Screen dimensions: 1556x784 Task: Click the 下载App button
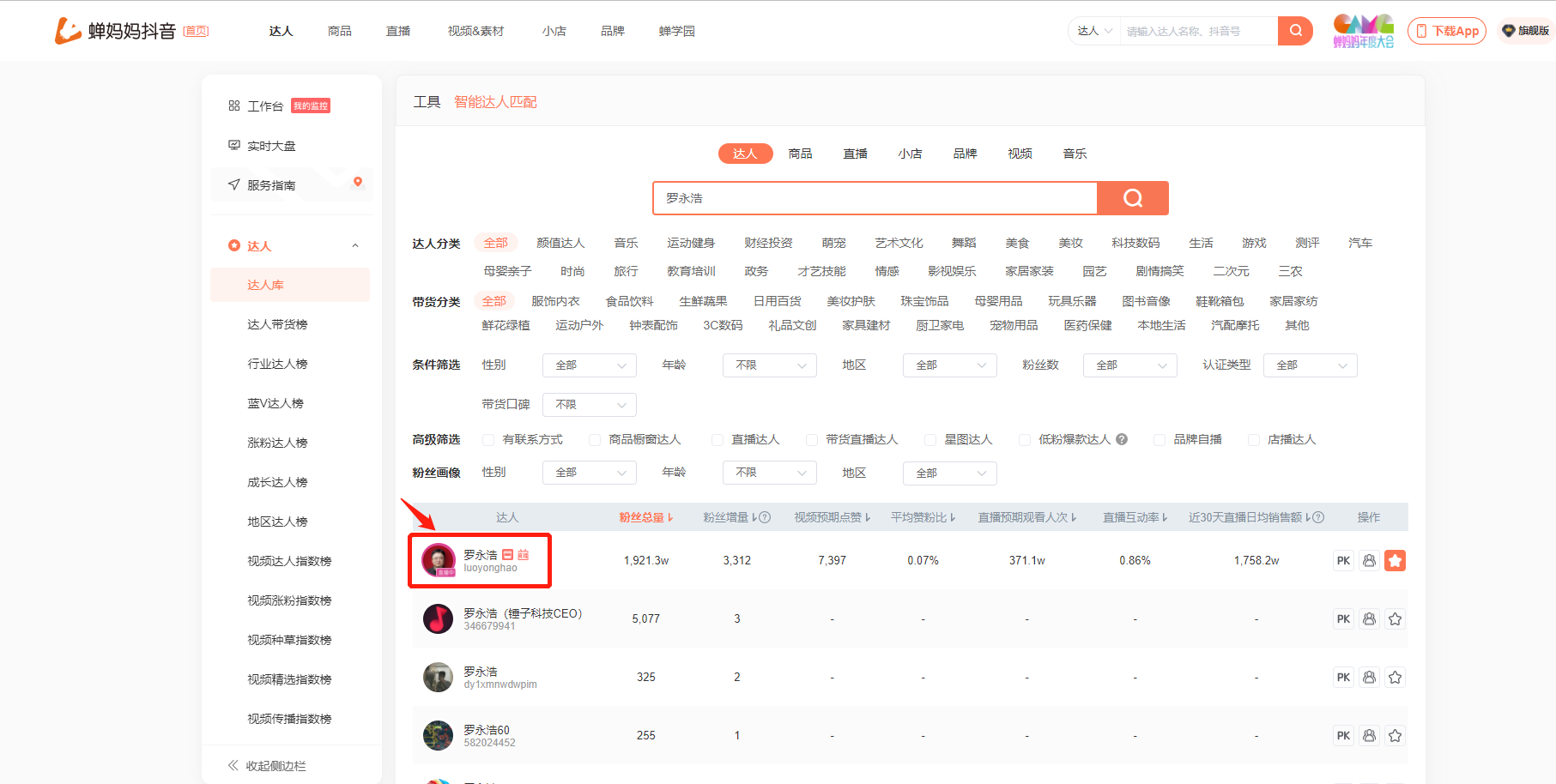(1447, 31)
